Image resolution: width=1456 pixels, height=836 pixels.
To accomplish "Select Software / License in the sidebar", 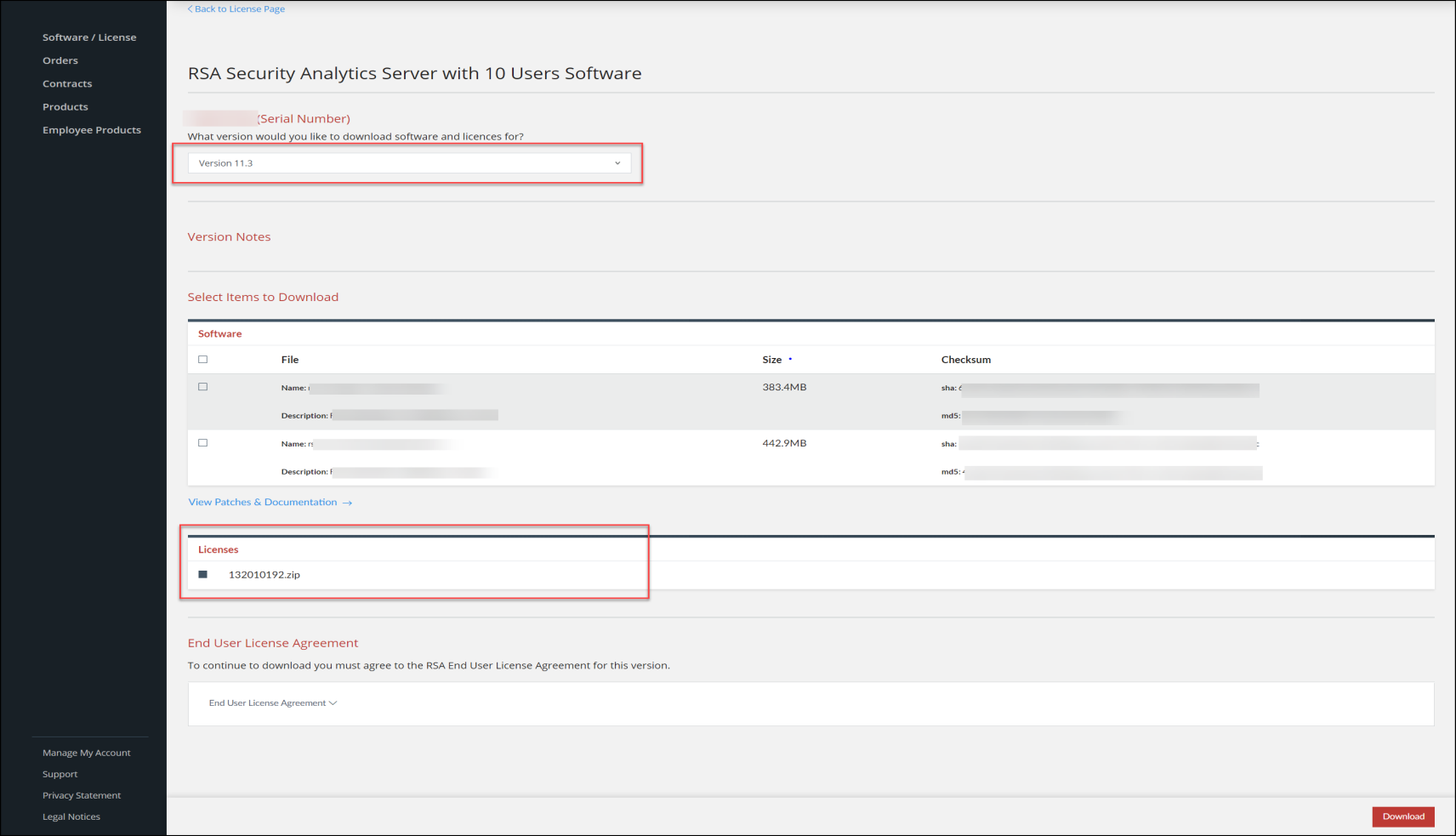I will point(89,37).
